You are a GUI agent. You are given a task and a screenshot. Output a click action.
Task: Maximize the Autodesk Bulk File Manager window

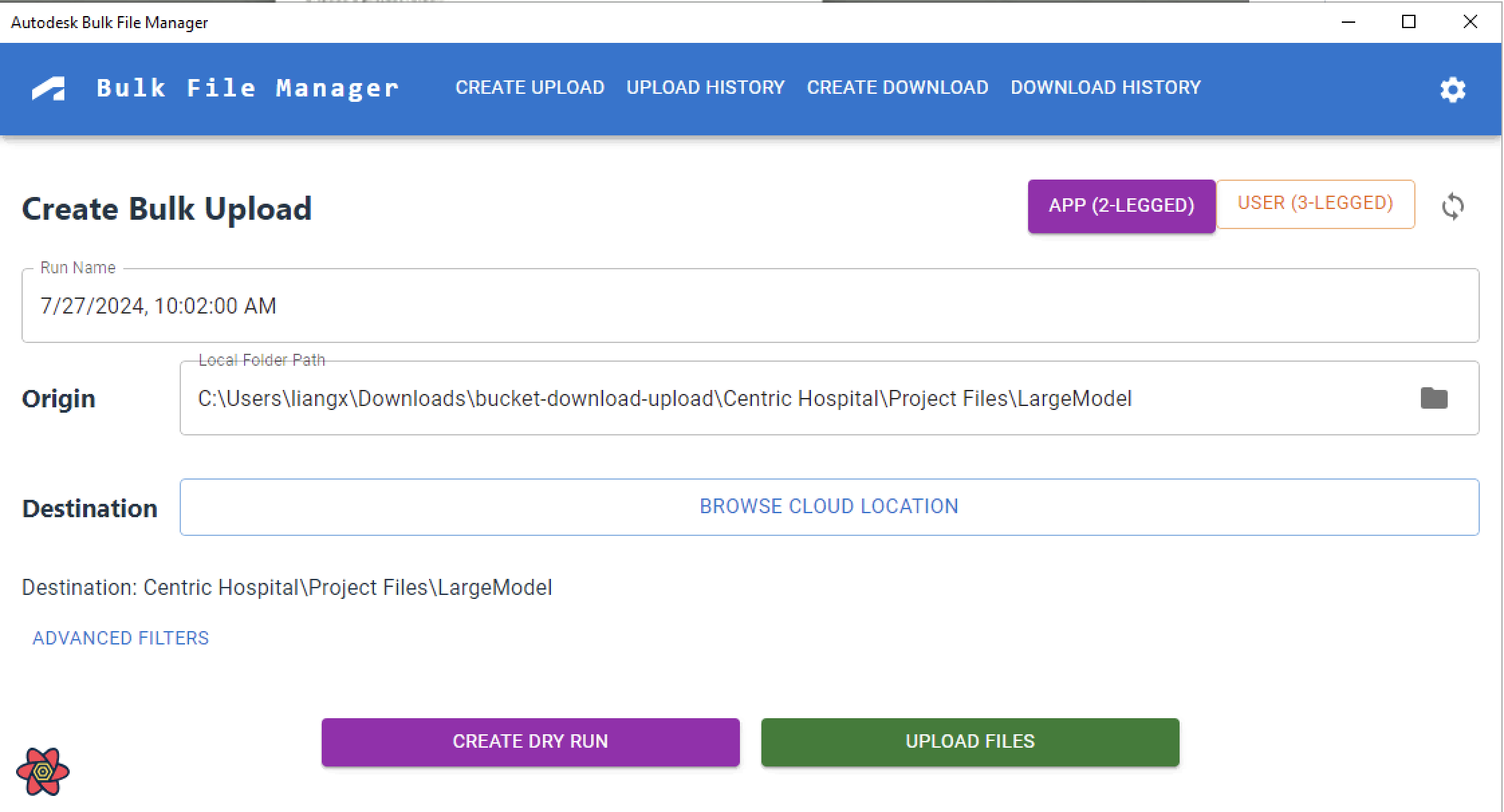(x=1409, y=22)
